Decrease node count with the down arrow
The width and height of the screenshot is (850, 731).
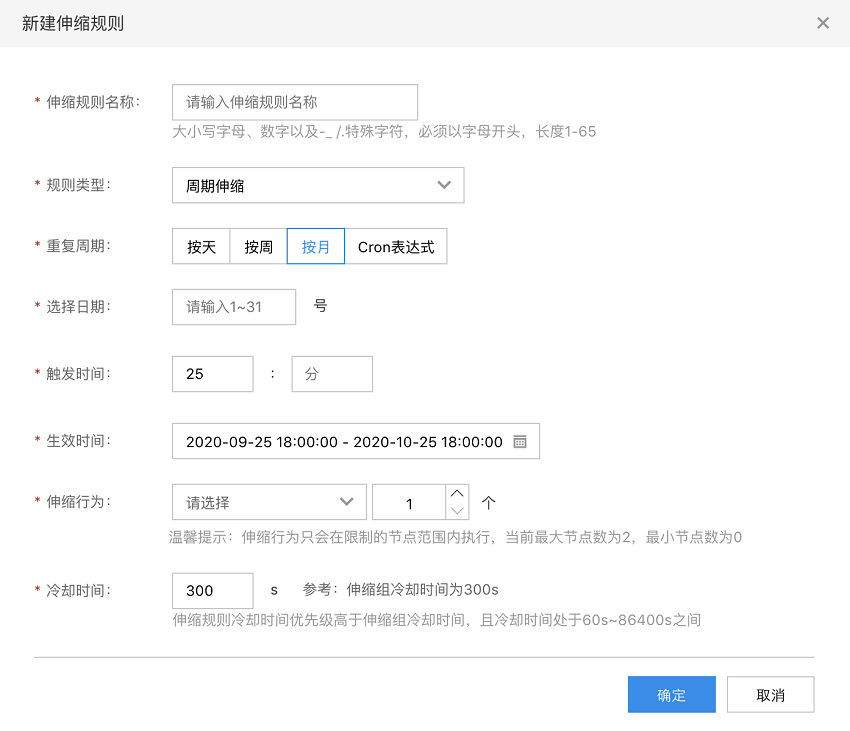457,510
